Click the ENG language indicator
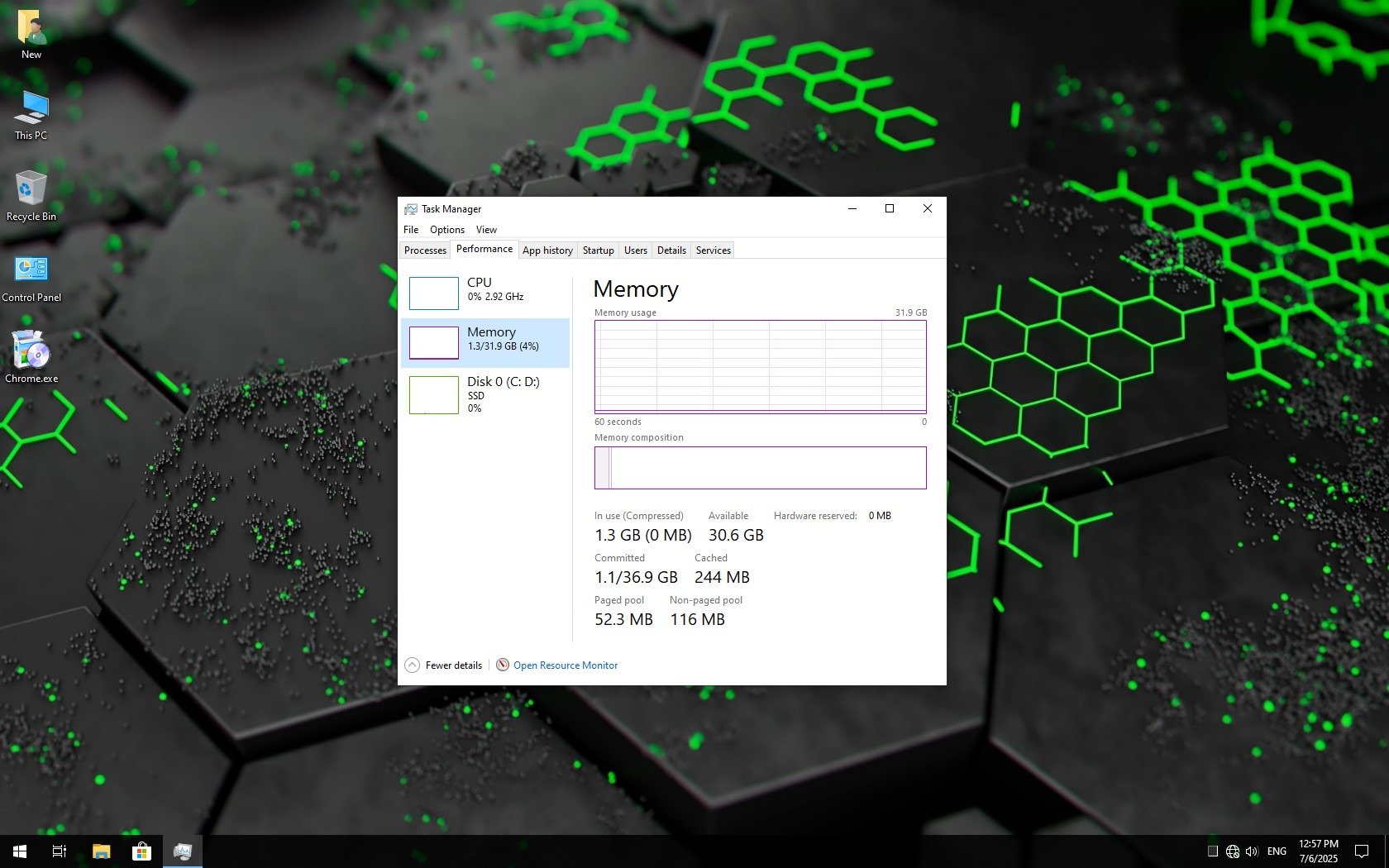 [1277, 851]
